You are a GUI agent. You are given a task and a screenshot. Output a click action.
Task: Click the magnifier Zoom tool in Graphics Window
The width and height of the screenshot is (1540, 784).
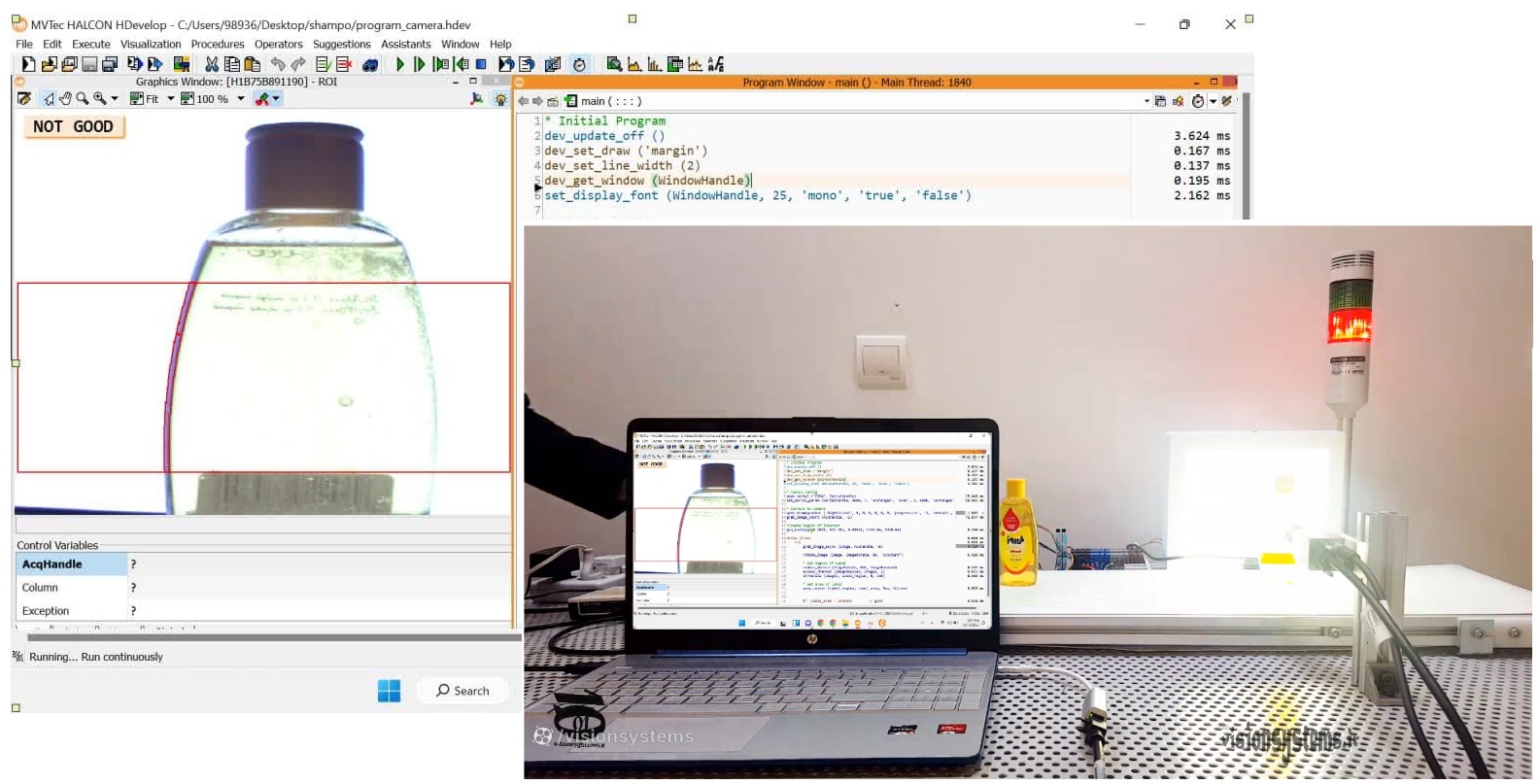click(83, 99)
